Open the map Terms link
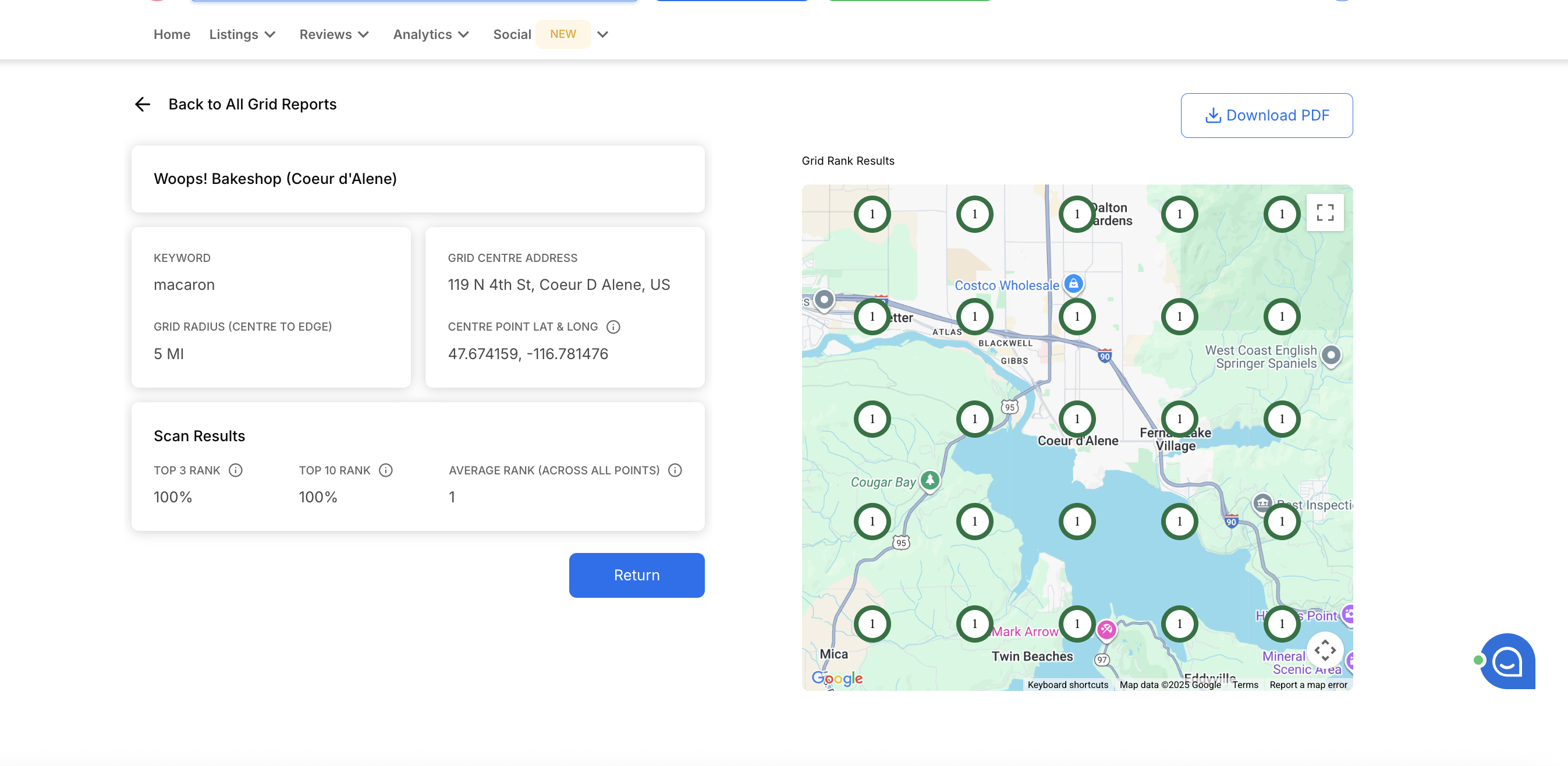1568x766 pixels. coord(1245,685)
